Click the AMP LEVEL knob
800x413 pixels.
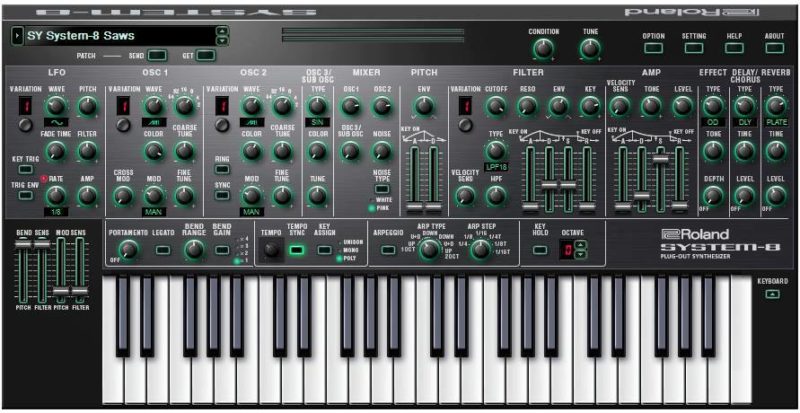(683, 106)
